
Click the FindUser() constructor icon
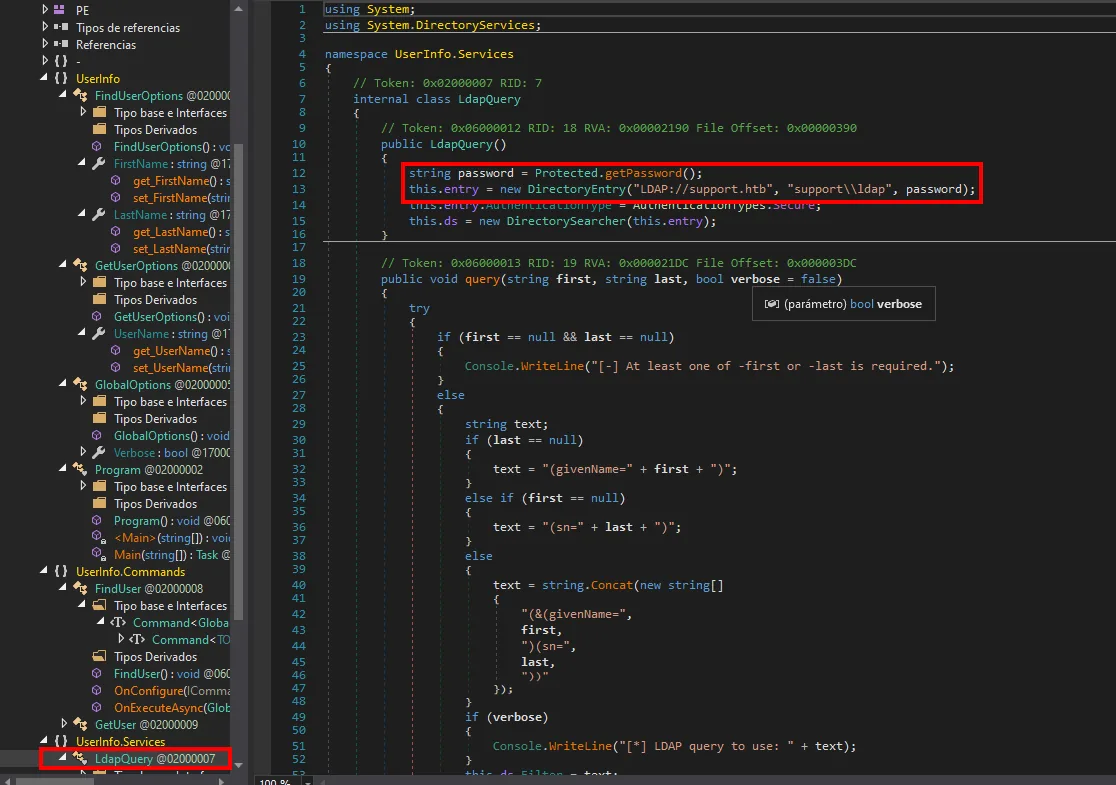coord(97,673)
